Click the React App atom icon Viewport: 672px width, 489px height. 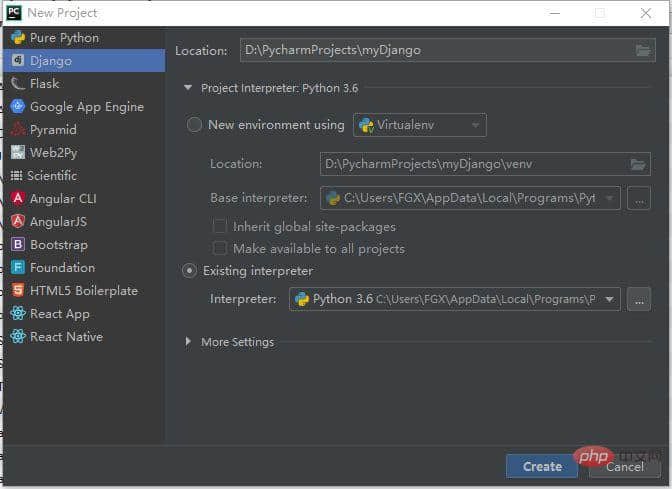click(x=18, y=314)
